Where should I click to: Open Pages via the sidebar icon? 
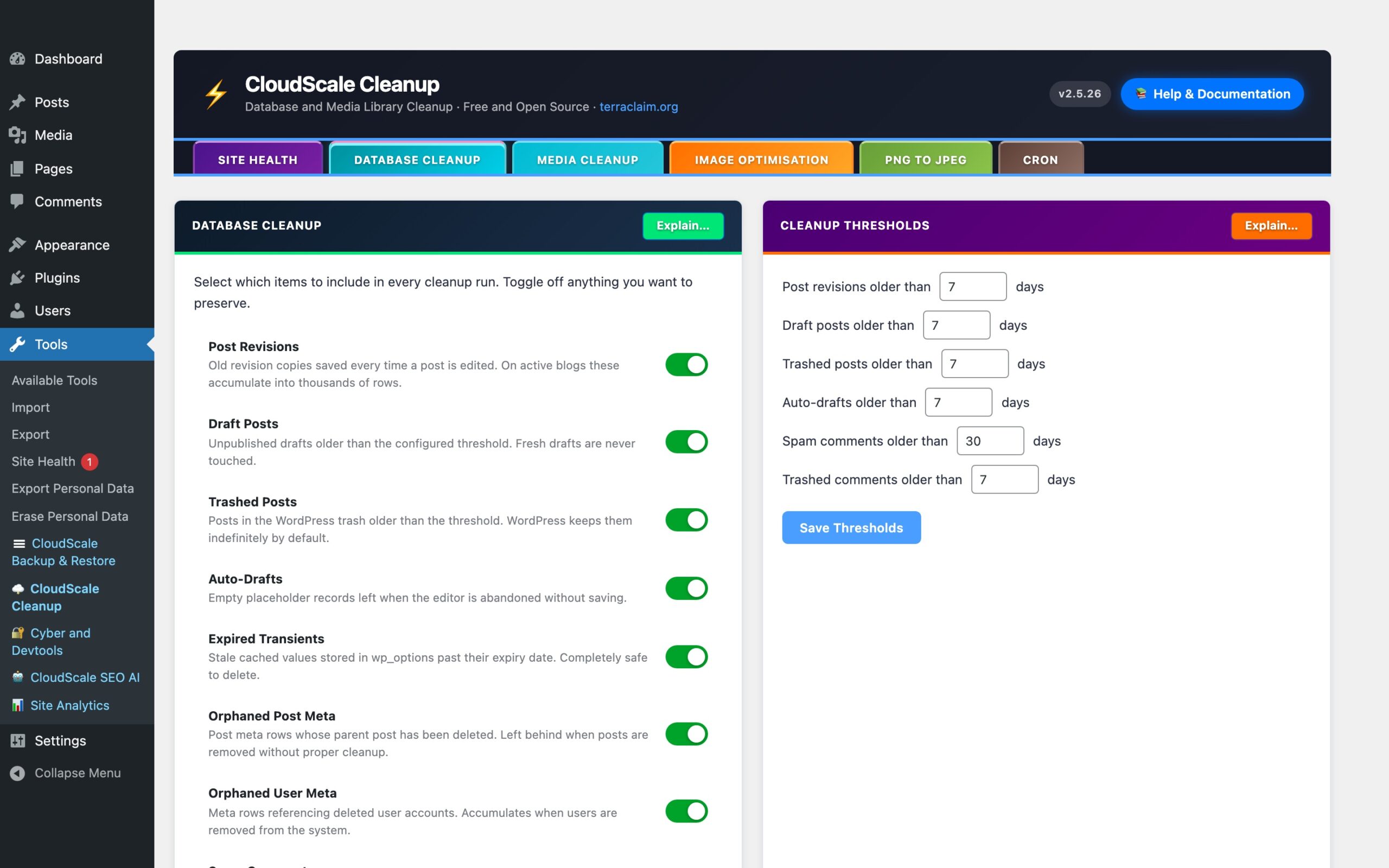click(18, 168)
